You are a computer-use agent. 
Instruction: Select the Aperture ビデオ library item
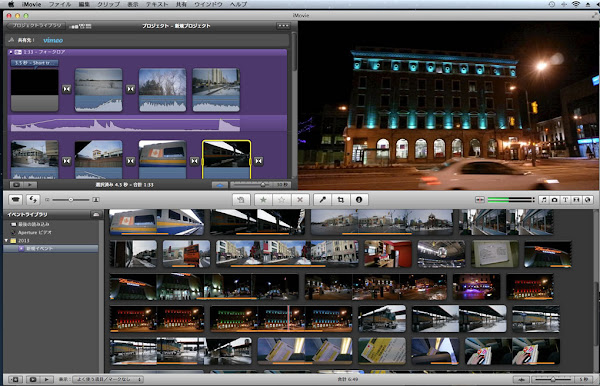[x=34, y=232]
